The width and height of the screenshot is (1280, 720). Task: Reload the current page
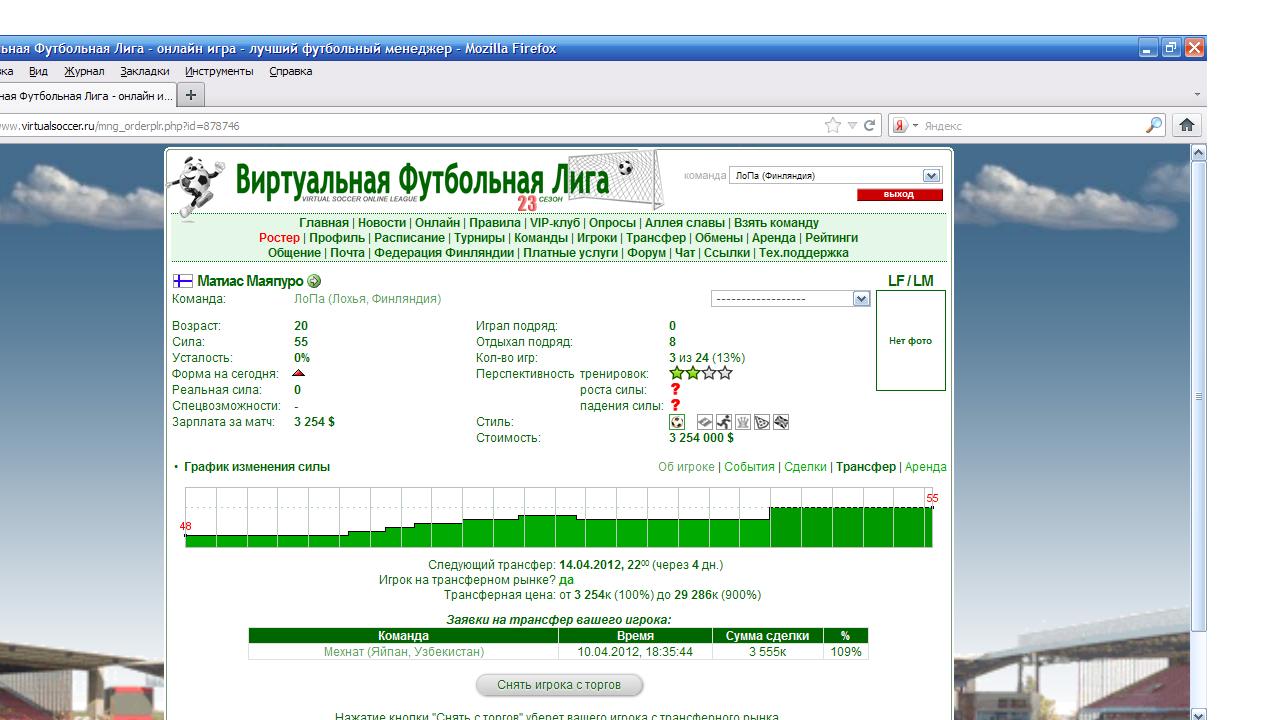pos(869,125)
